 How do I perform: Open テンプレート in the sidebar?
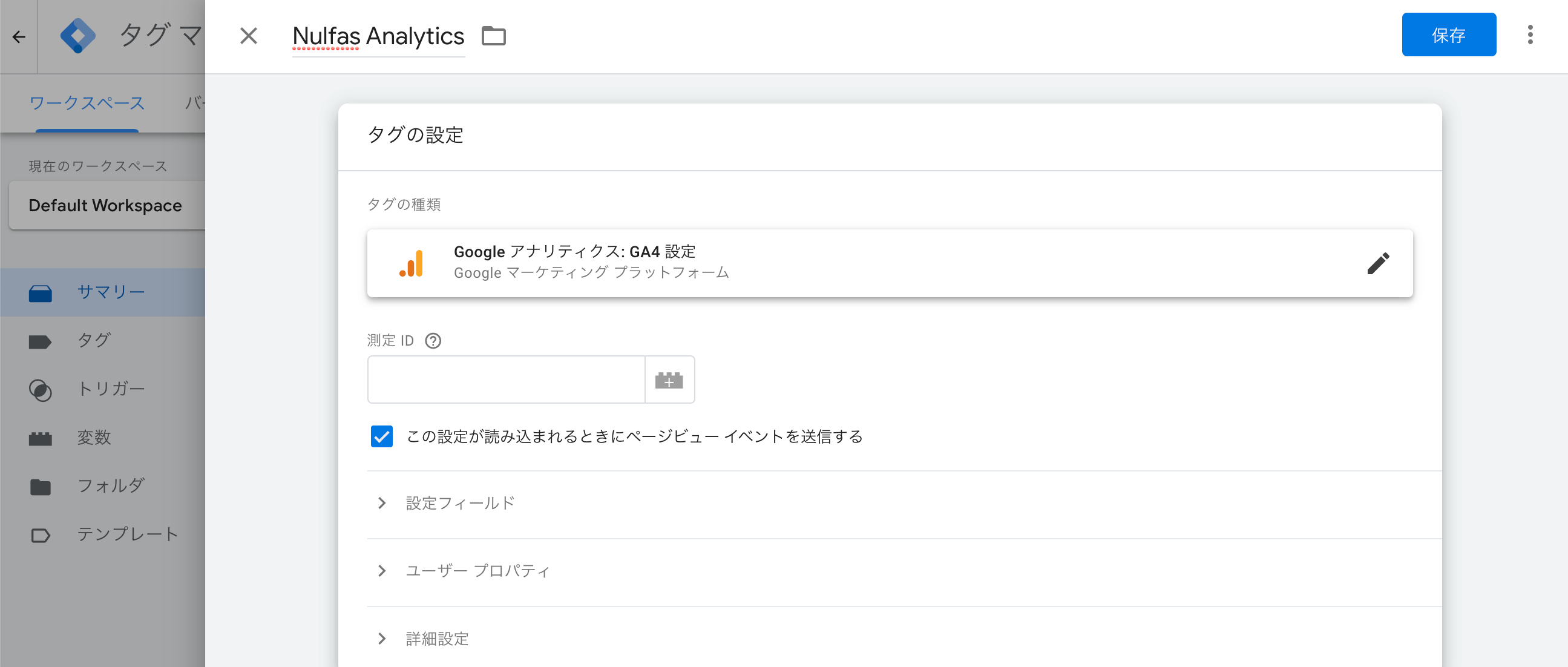(102, 534)
